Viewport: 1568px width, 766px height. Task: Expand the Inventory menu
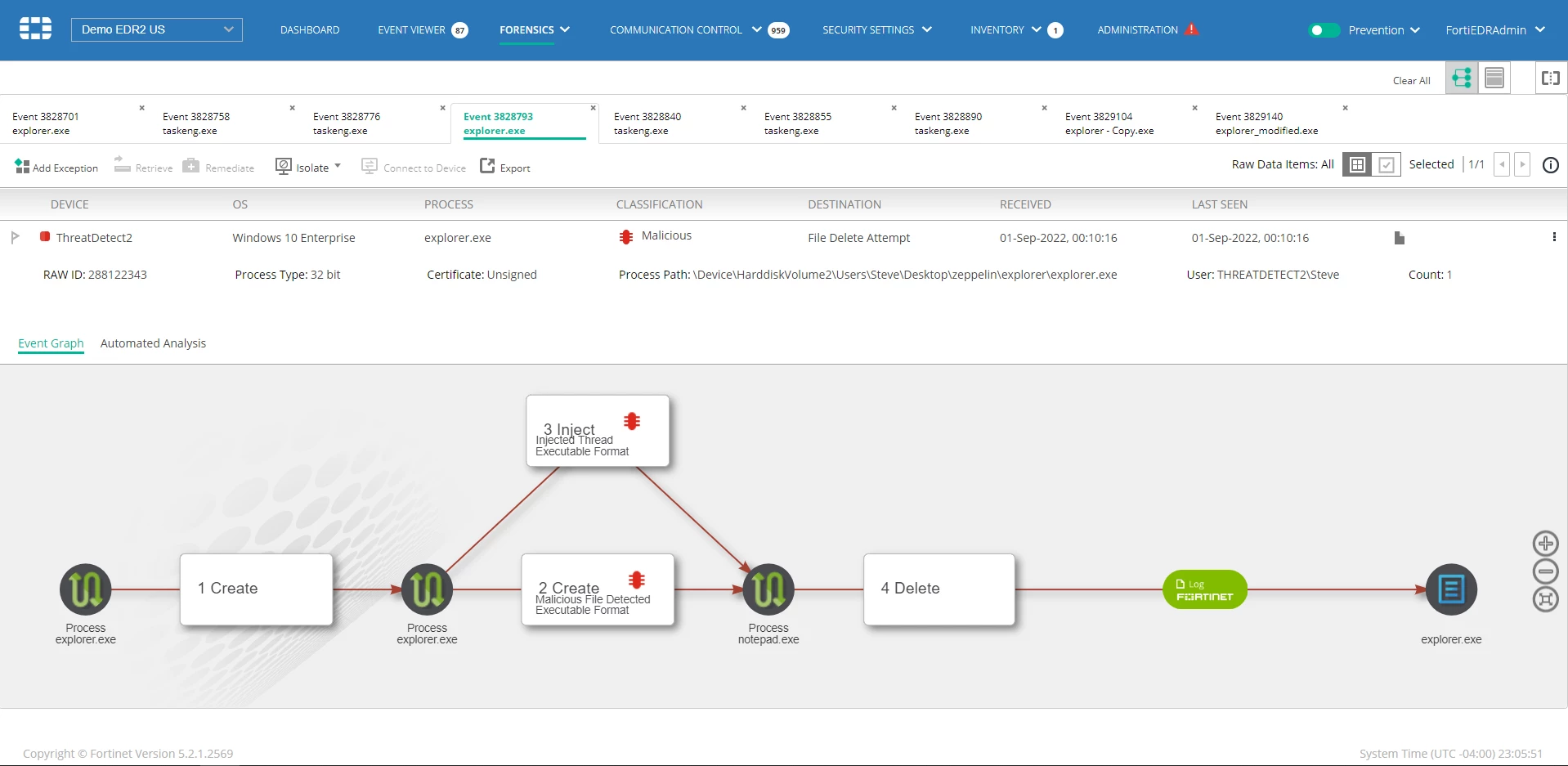click(x=1006, y=30)
